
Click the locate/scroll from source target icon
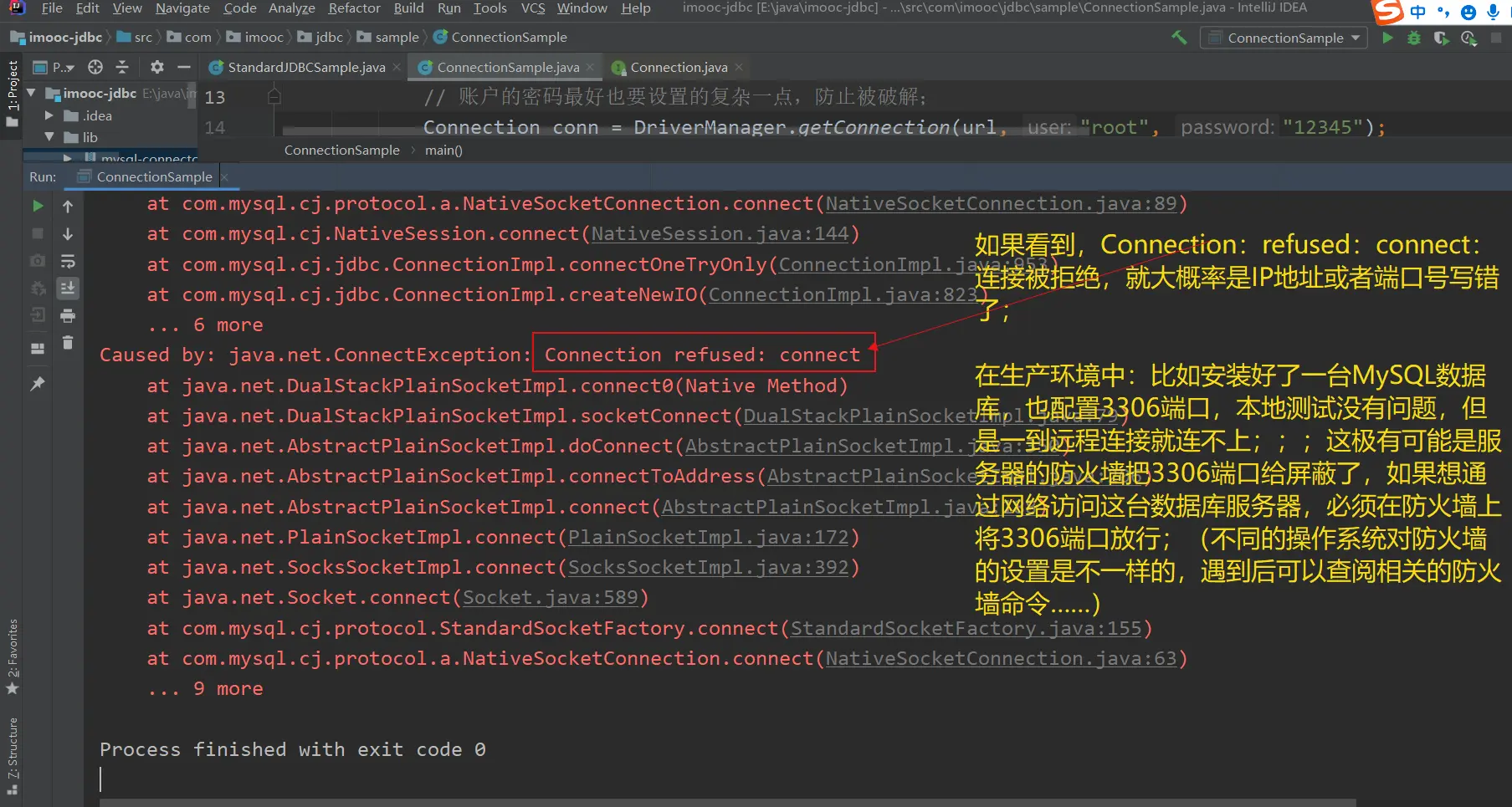click(95, 67)
